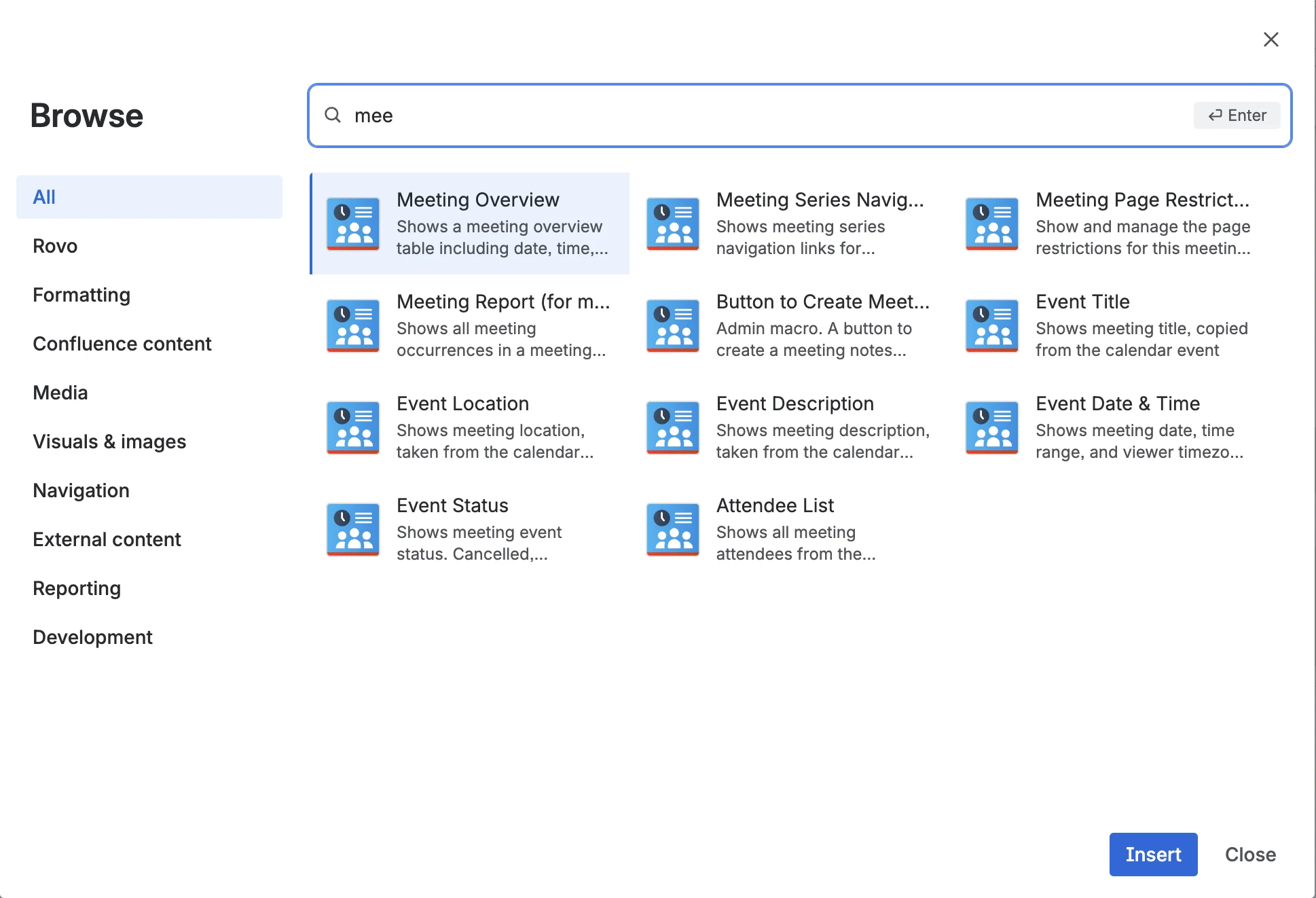Screen dimensions: 1316x898
Task: Click 'Shows meeting description' text
Action: pos(822,441)
